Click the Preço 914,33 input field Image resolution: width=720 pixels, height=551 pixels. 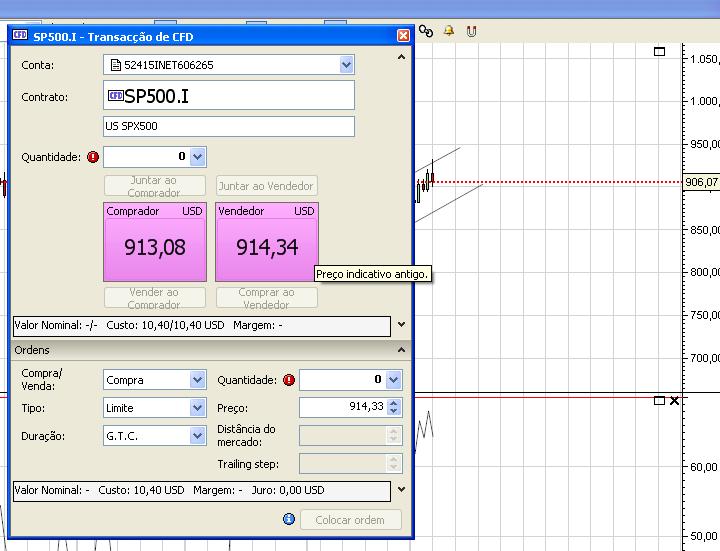click(343, 407)
